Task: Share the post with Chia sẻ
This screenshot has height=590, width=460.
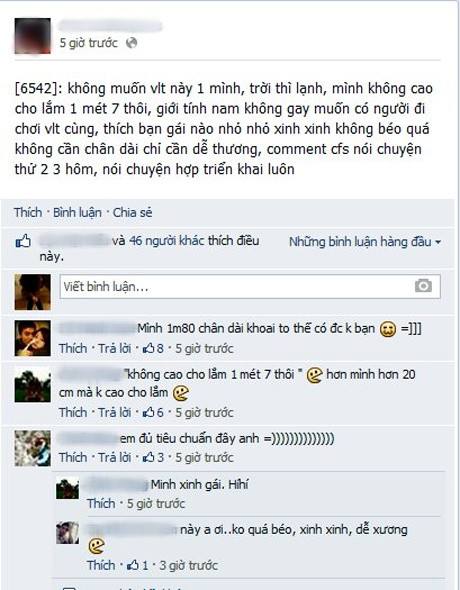Action: 132,213
